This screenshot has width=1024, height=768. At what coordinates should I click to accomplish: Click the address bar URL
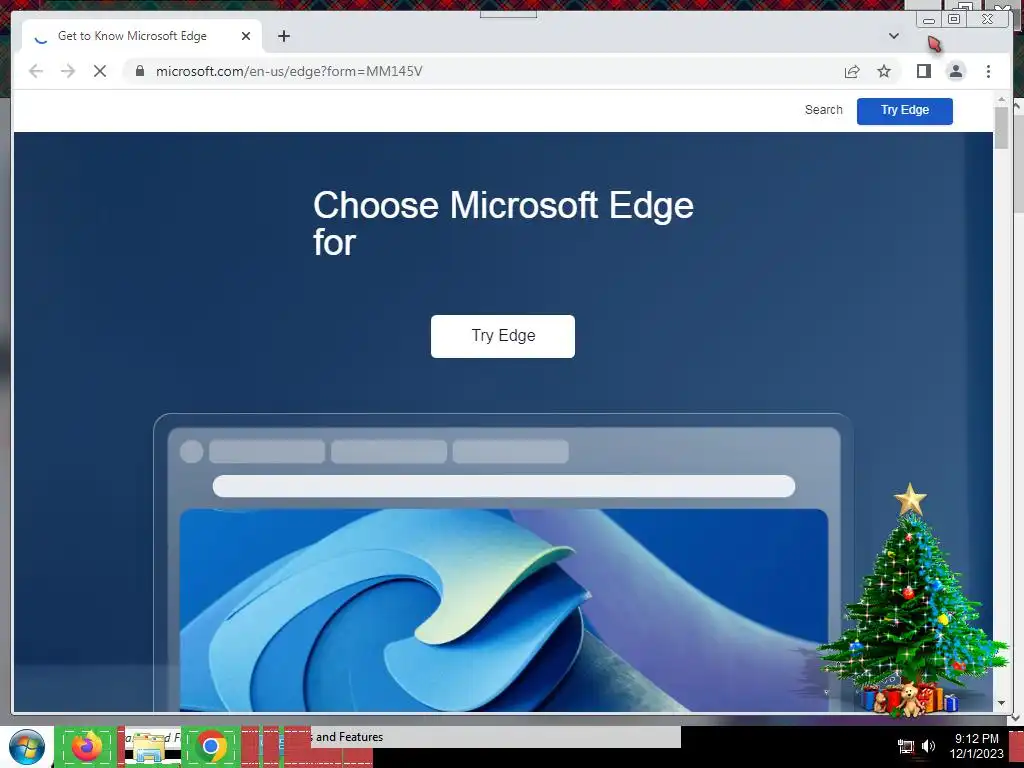[x=289, y=71]
